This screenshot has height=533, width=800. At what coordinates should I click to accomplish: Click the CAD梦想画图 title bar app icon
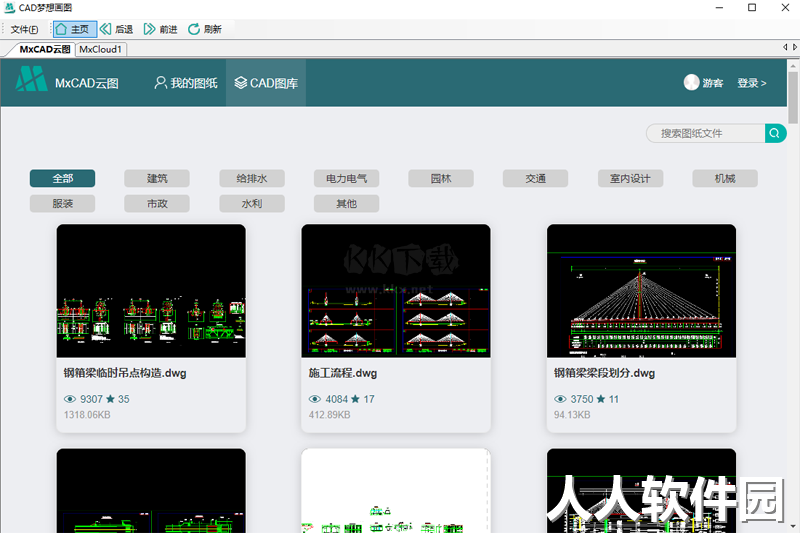(x=9, y=8)
